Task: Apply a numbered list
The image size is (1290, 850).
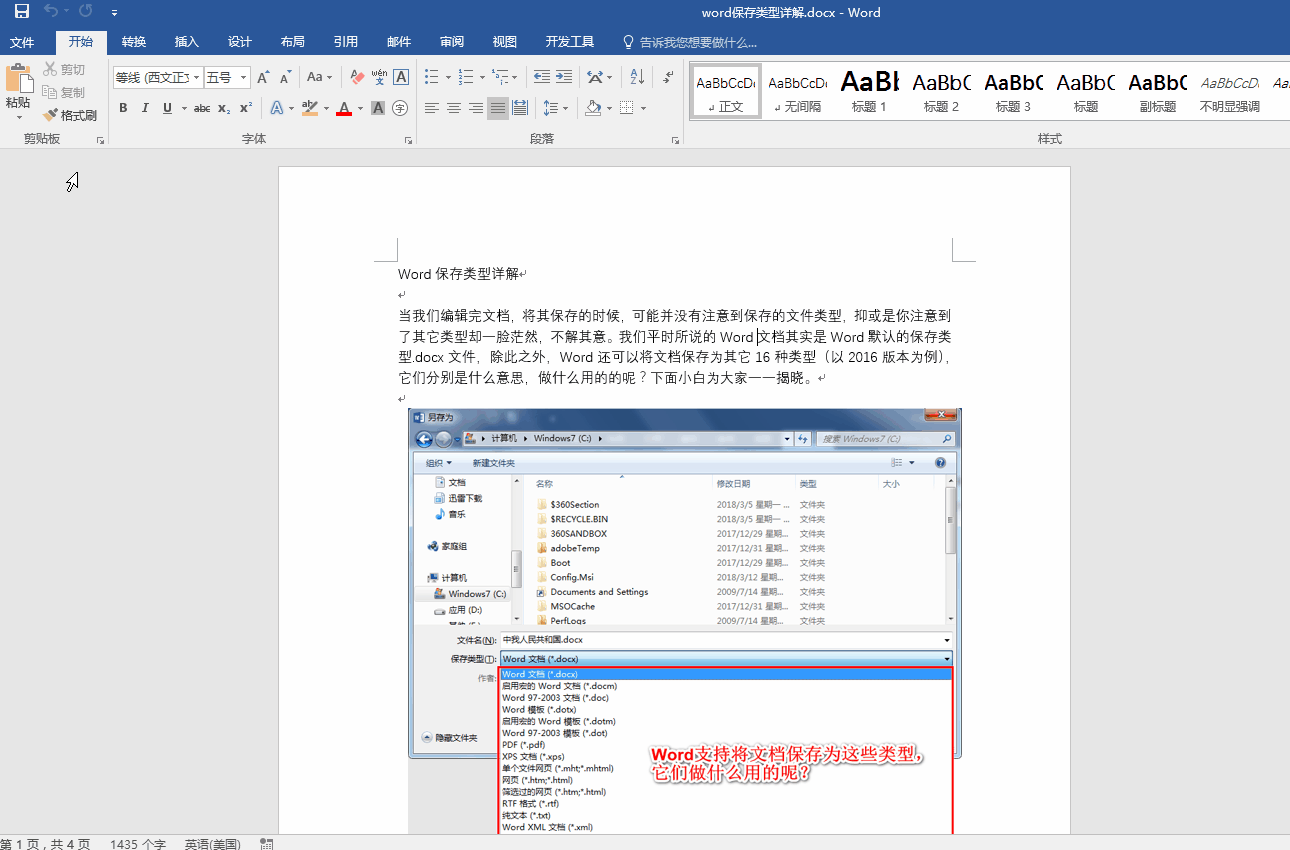Action: [x=465, y=77]
